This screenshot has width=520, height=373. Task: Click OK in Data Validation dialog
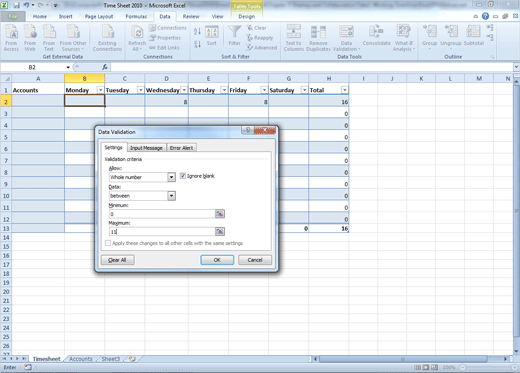[217, 260]
